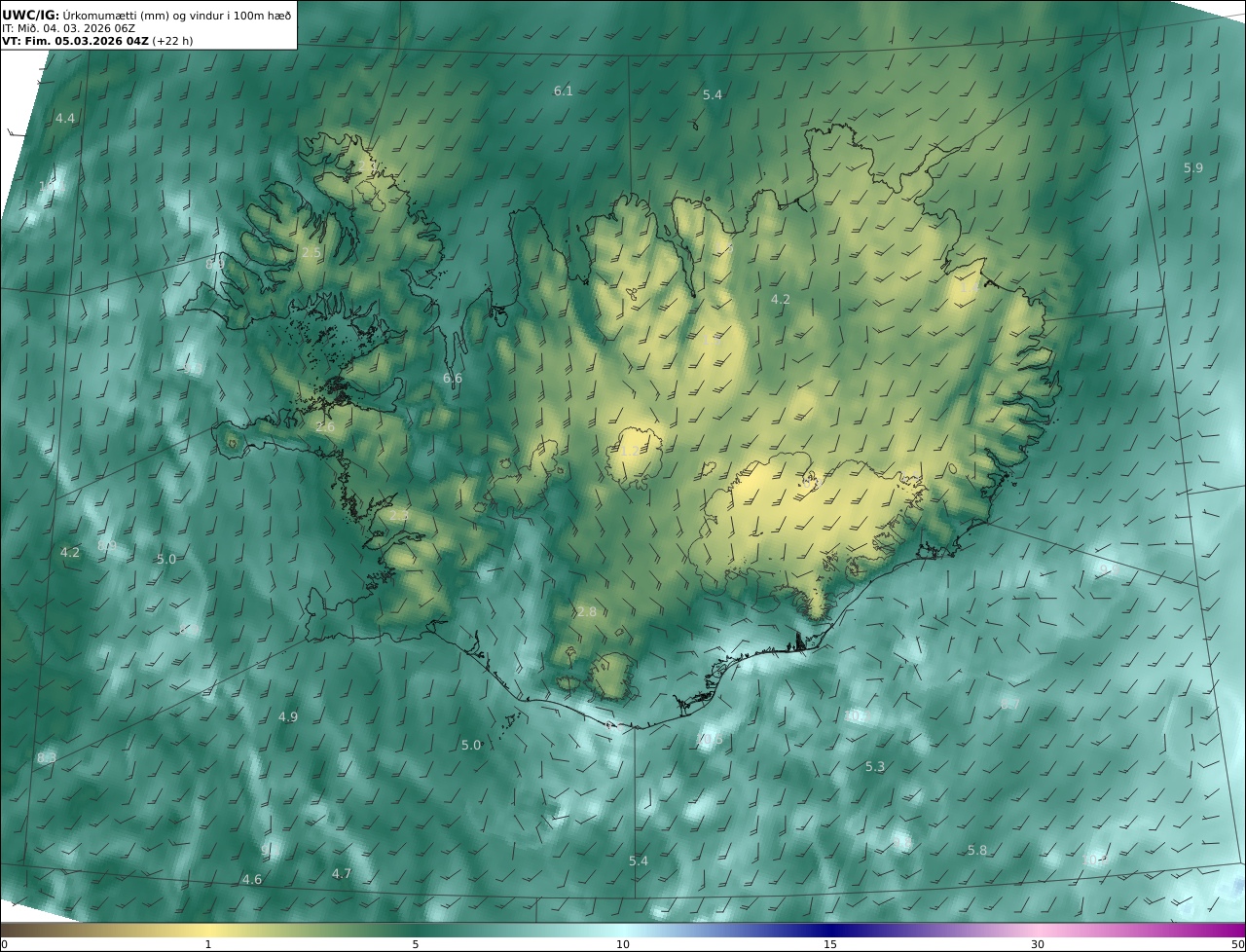Click the 2.6 value label on the map

325,427
